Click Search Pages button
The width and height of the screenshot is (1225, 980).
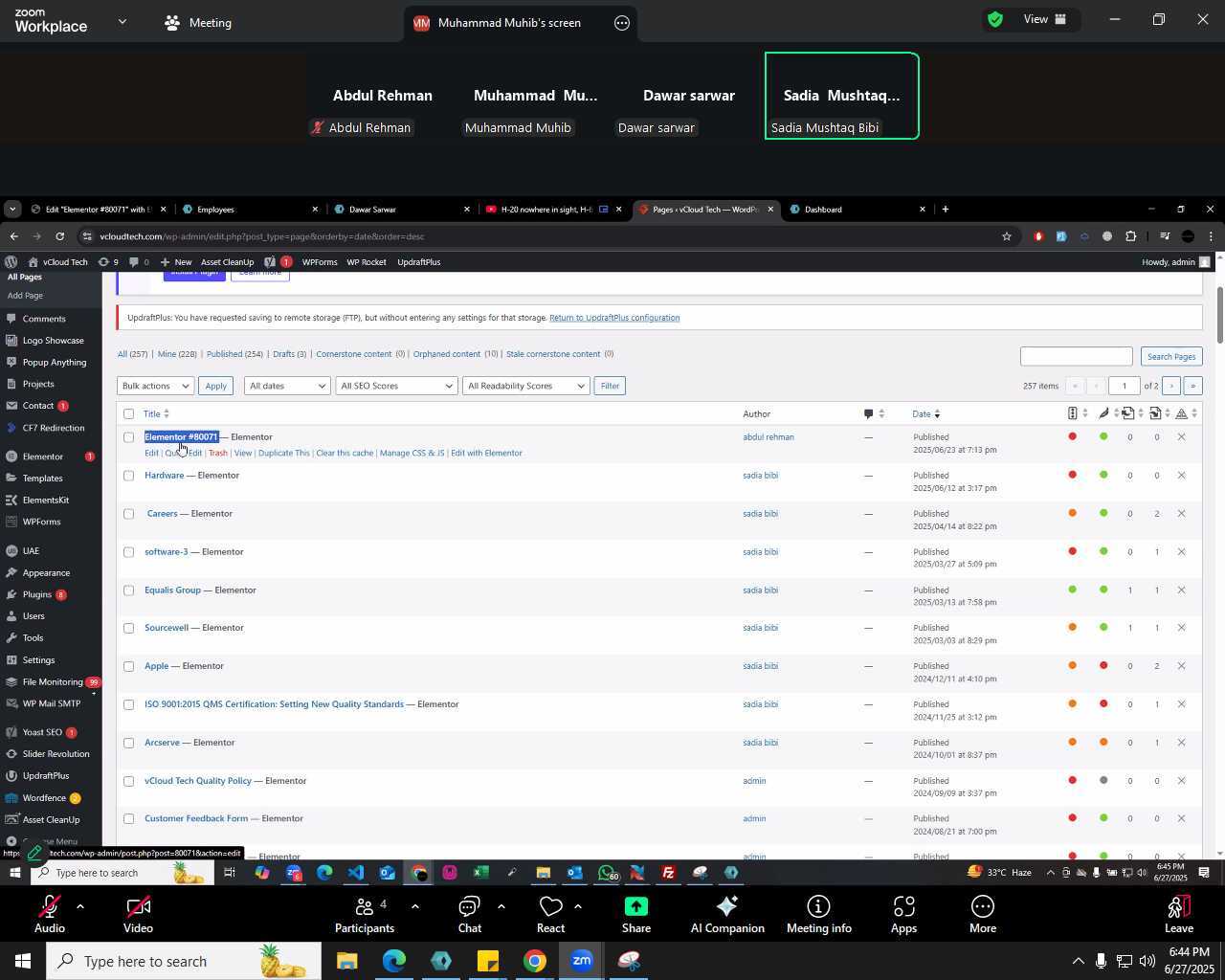pyautogui.click(x=1171, y=356)
